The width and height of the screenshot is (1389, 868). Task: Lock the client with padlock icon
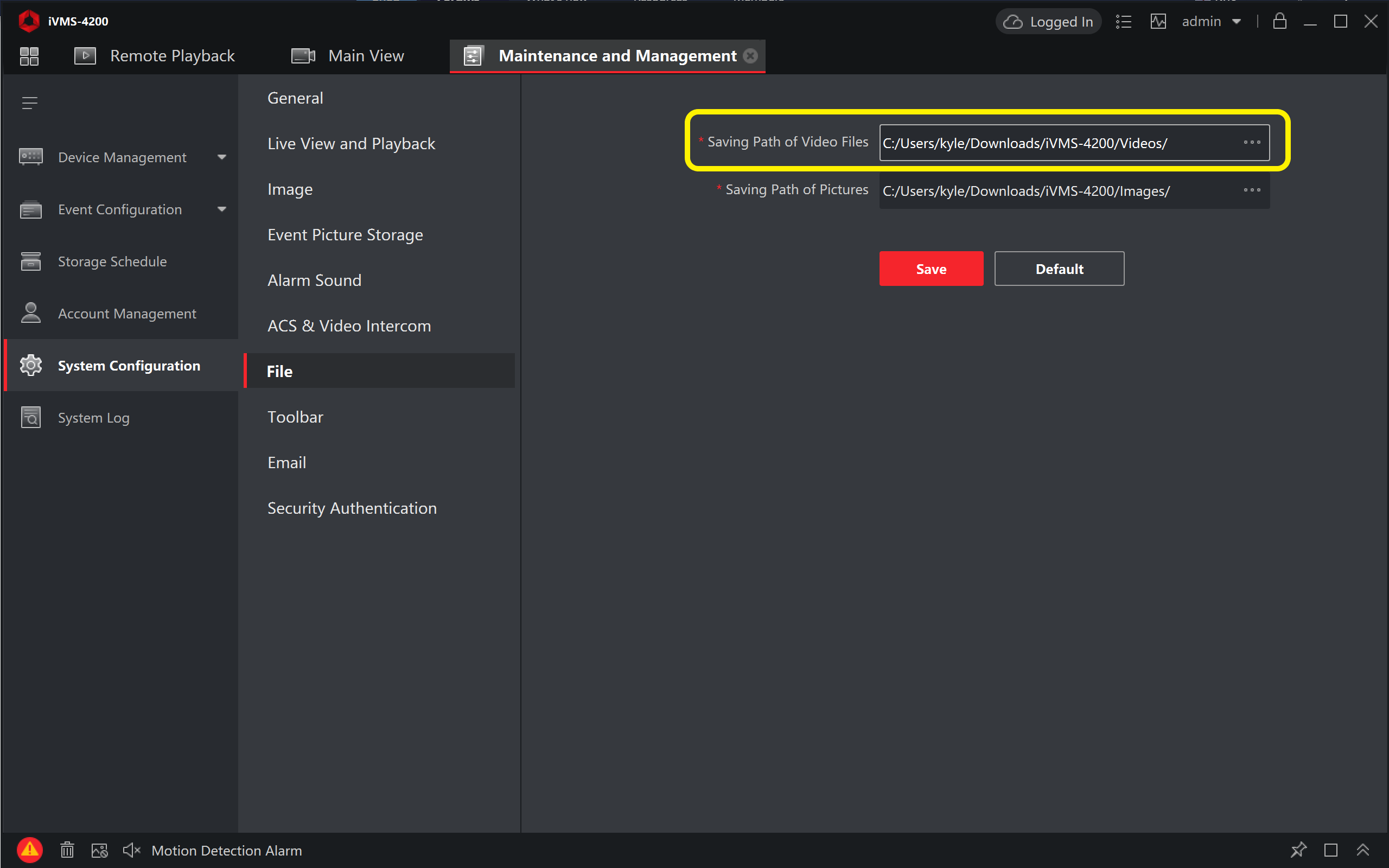click(x=1279, y=21)
